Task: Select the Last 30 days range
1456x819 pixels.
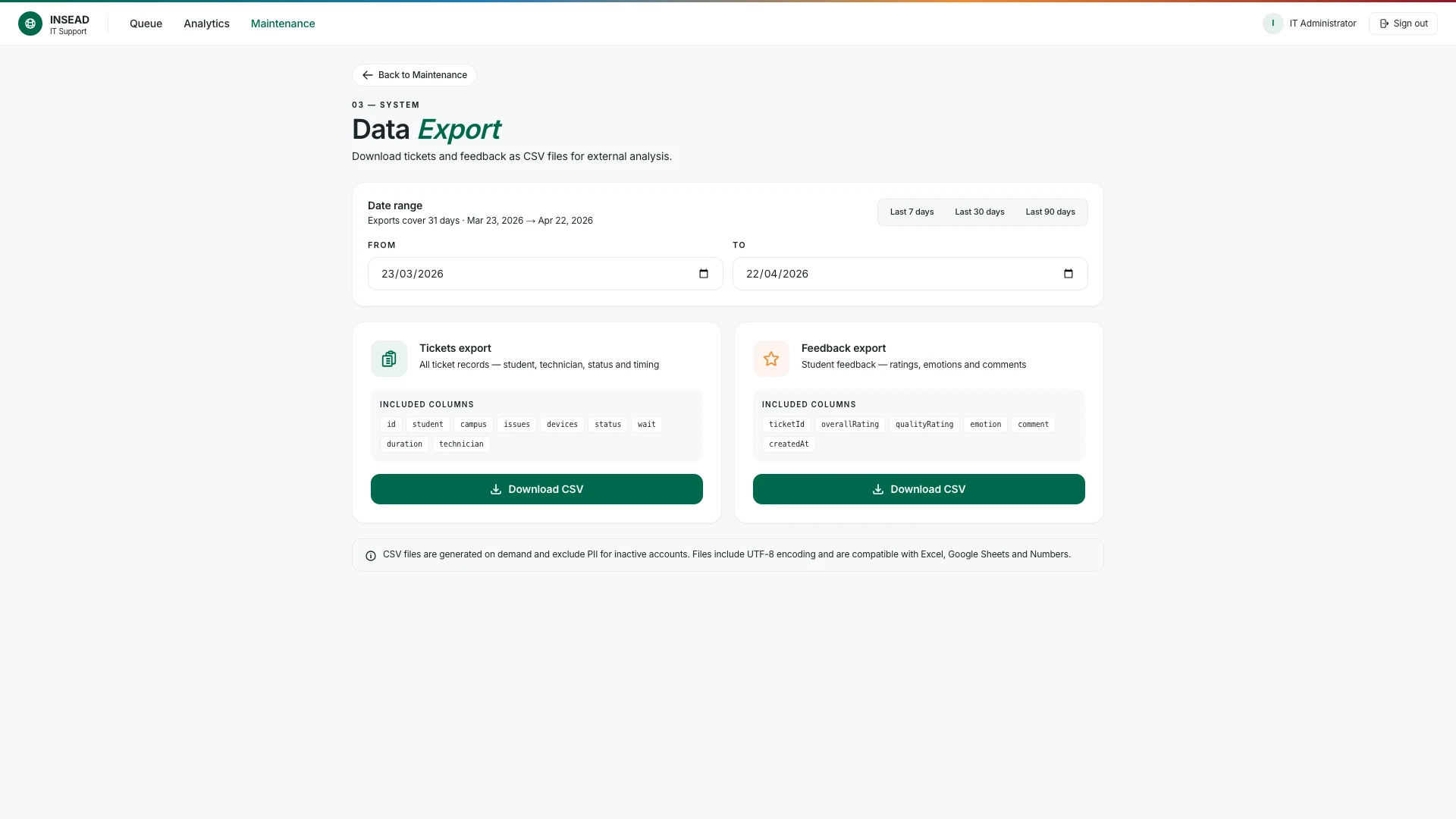Action: point(980,212)
